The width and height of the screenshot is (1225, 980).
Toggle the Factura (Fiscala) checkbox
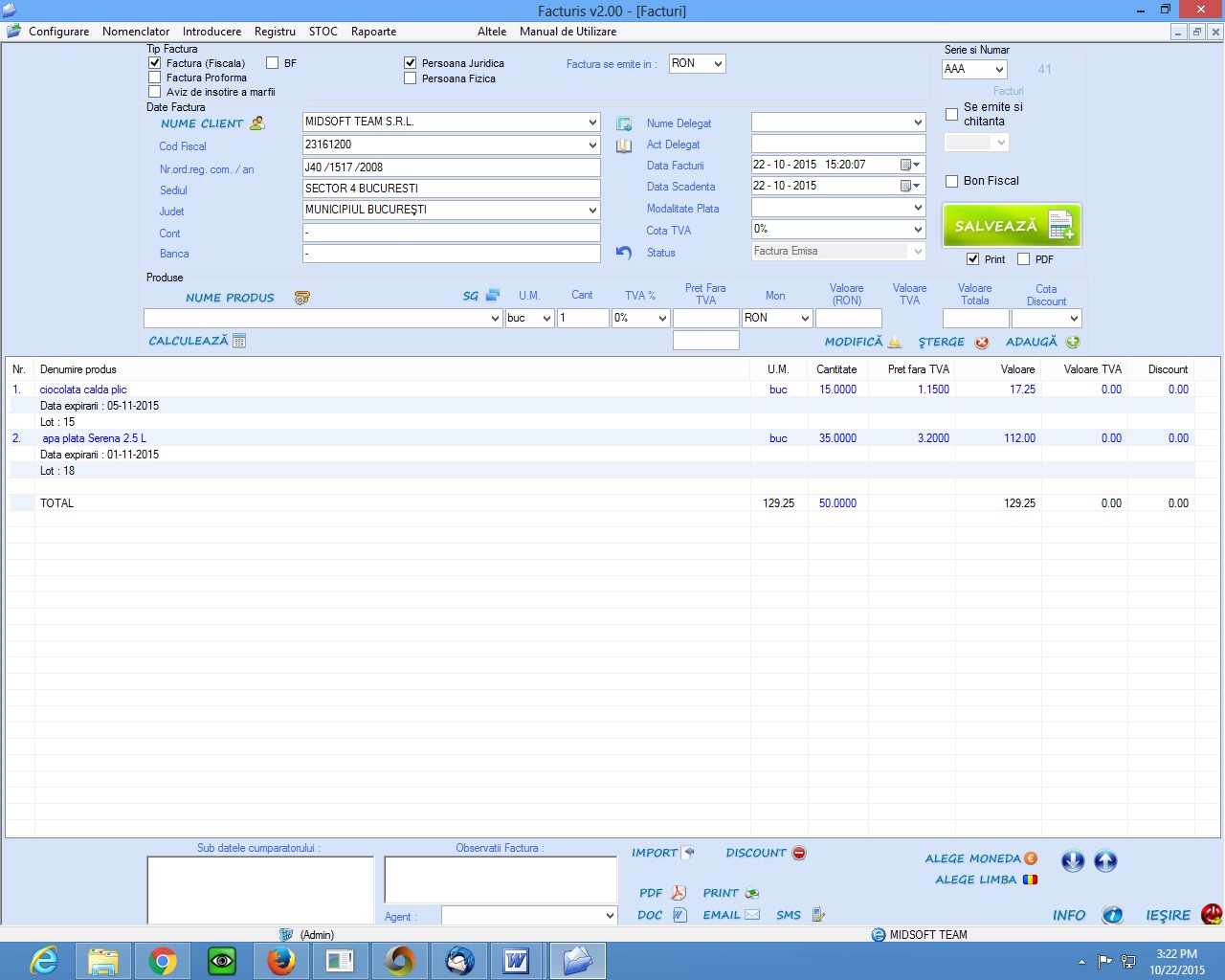pos(154,63)
